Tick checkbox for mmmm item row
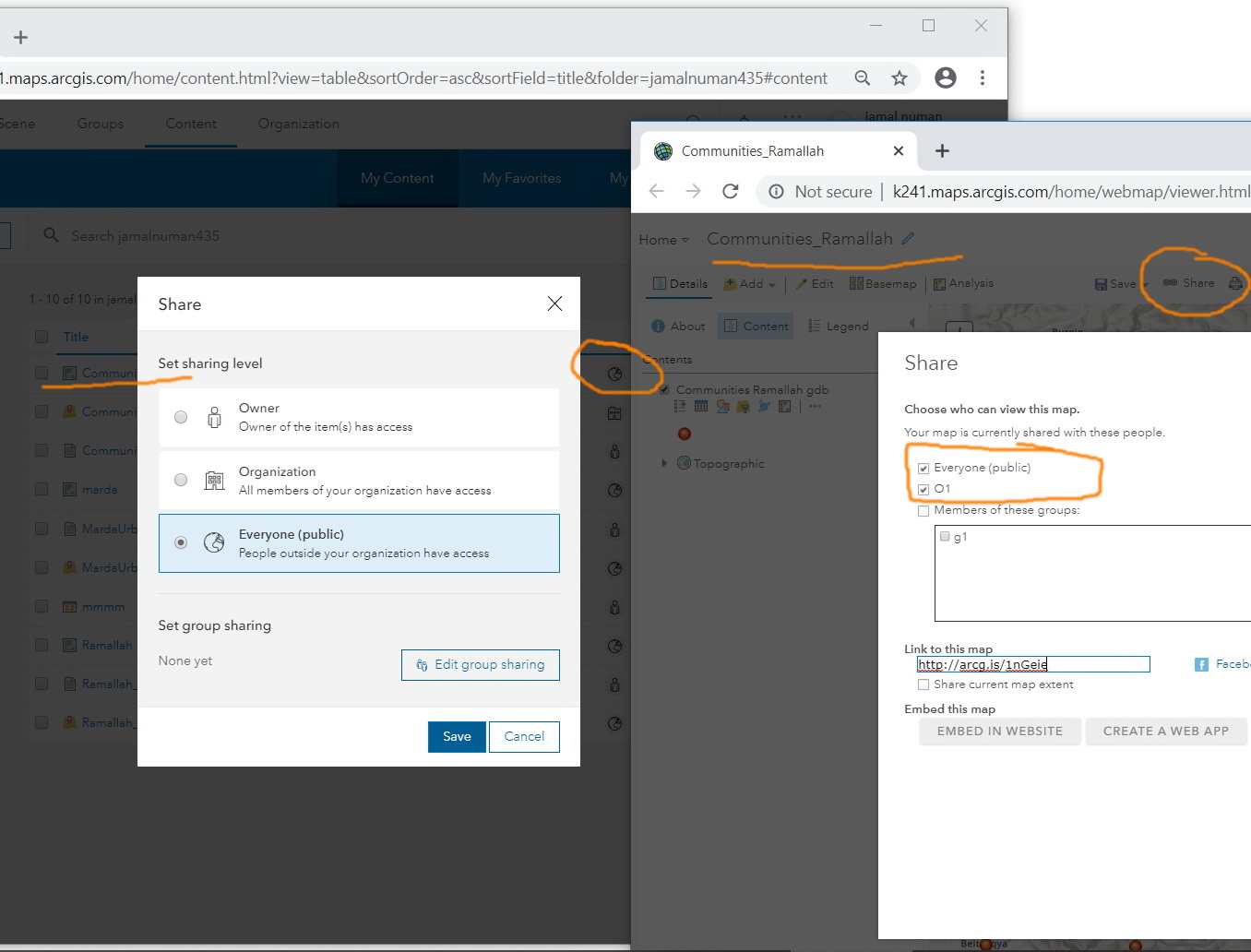The width and height of the screenshot is (1251, 952). 42,606
